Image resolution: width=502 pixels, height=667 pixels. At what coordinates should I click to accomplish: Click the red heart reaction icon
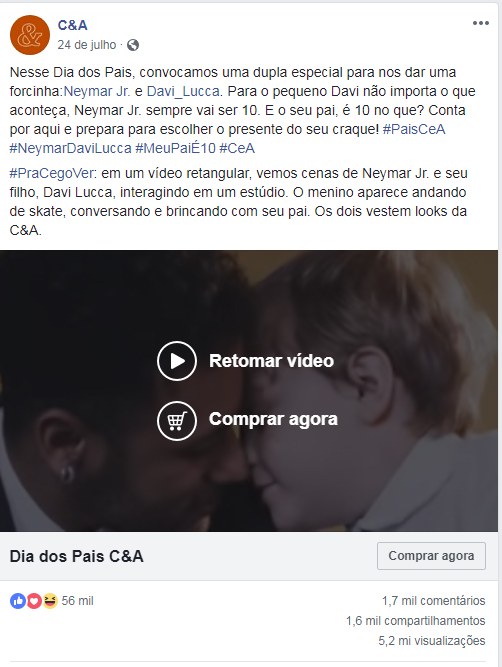(x=34, y=601)
